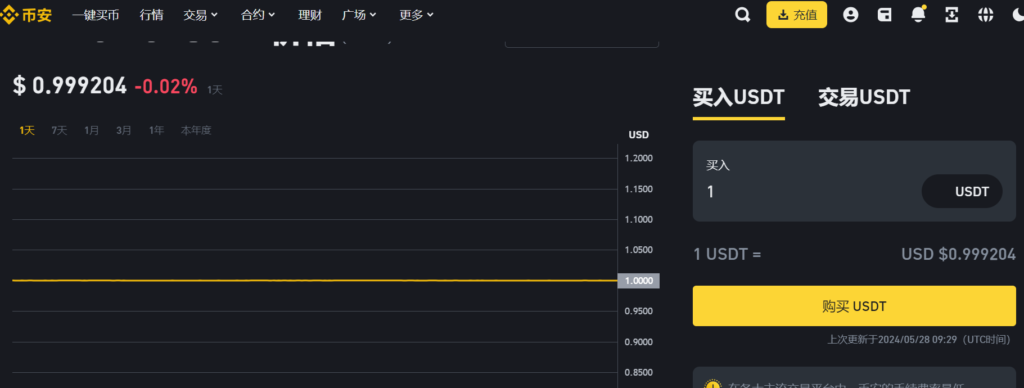The width and height of the screenshot is (1024, 388).
Task: Open the user profile icon
Action: 850,14
